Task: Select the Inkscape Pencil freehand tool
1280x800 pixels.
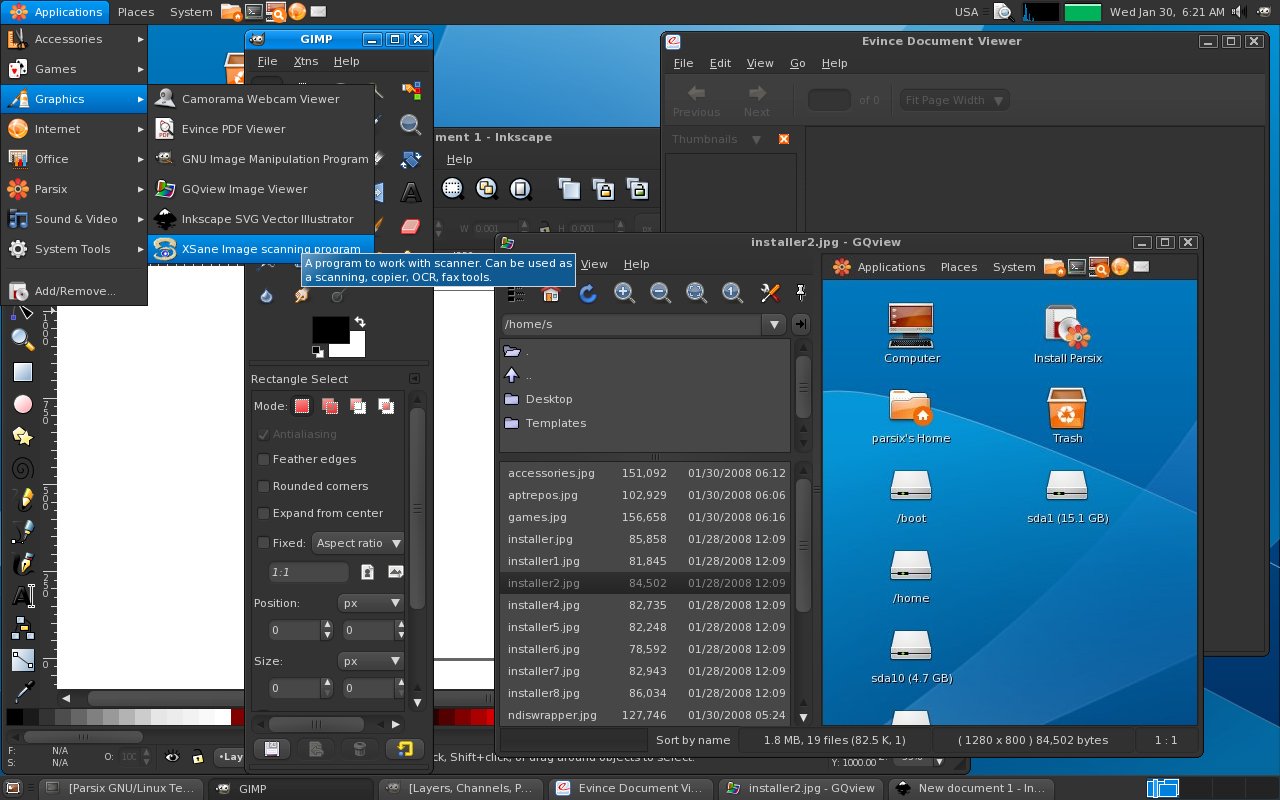Action: pyautogui.click(x=22, y=500)
